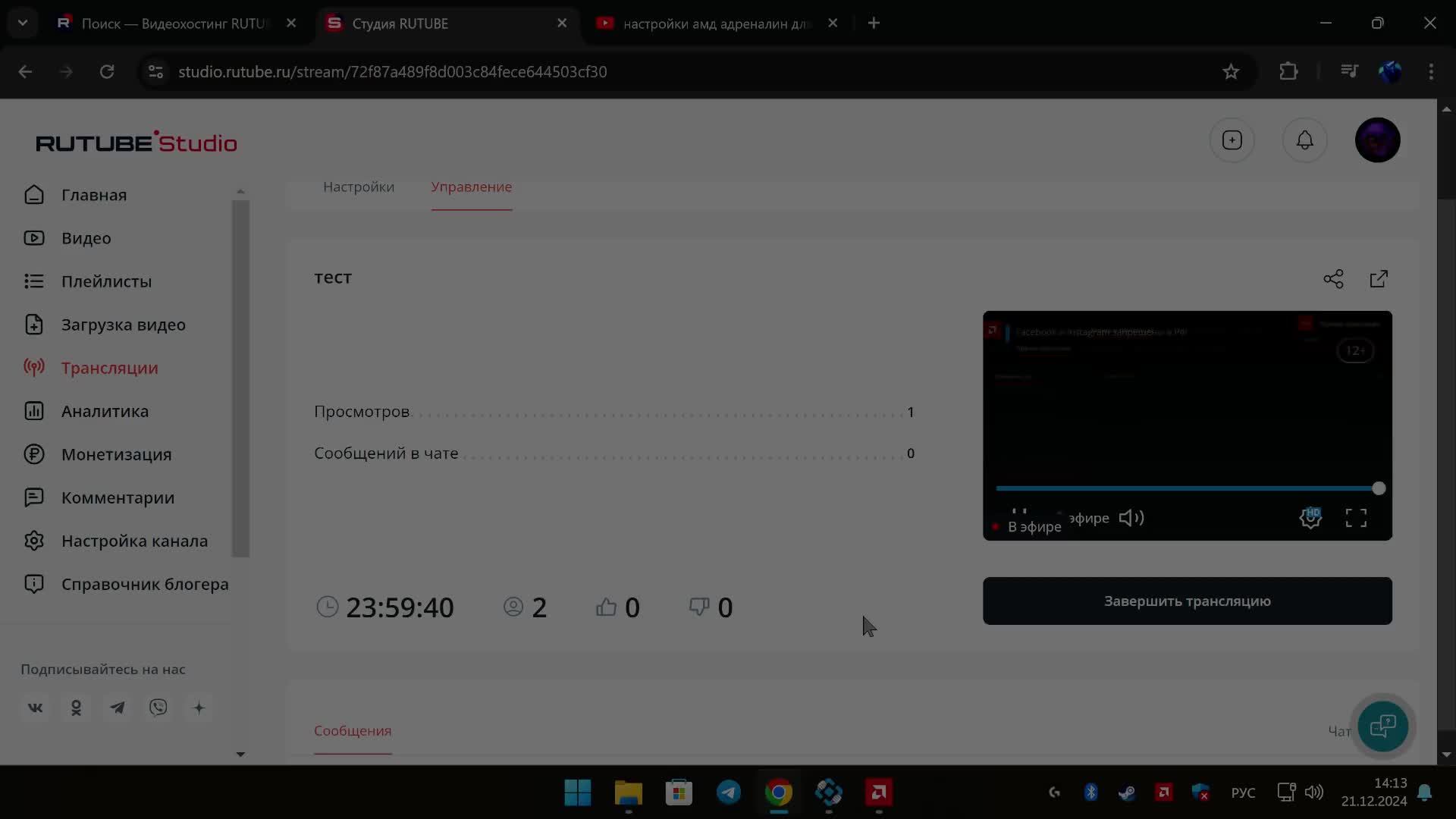1456x819 pixels.
Task: Open a new browser tab
Action: tap(874, 24)
